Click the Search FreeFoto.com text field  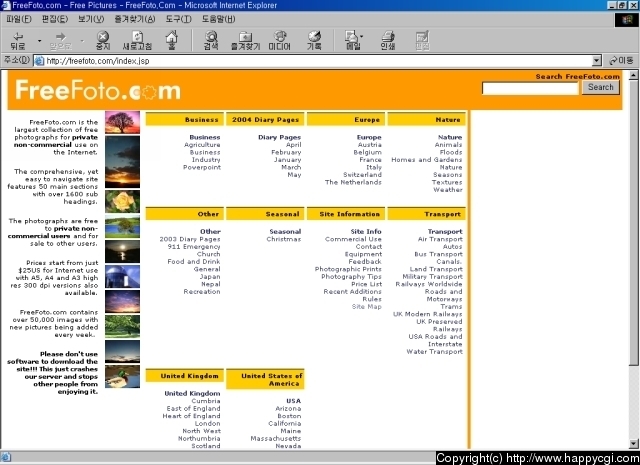click(530, 88)
